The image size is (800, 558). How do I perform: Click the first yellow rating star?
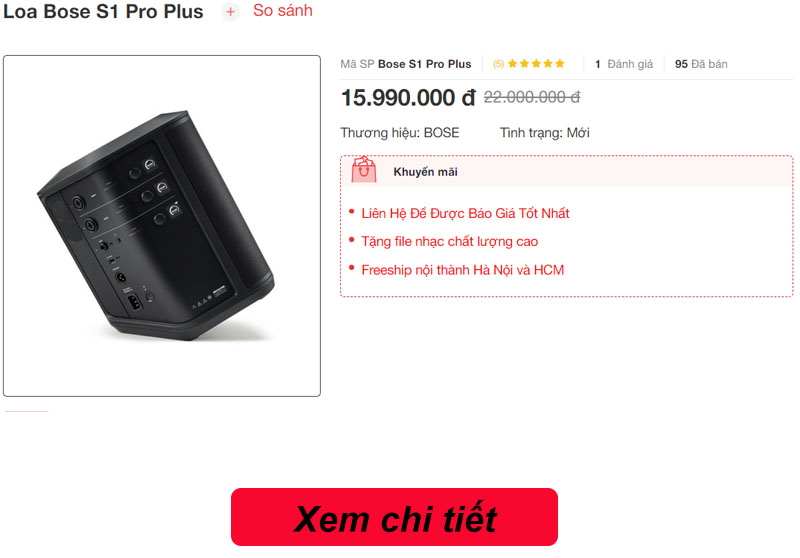[x=512, y=64]
